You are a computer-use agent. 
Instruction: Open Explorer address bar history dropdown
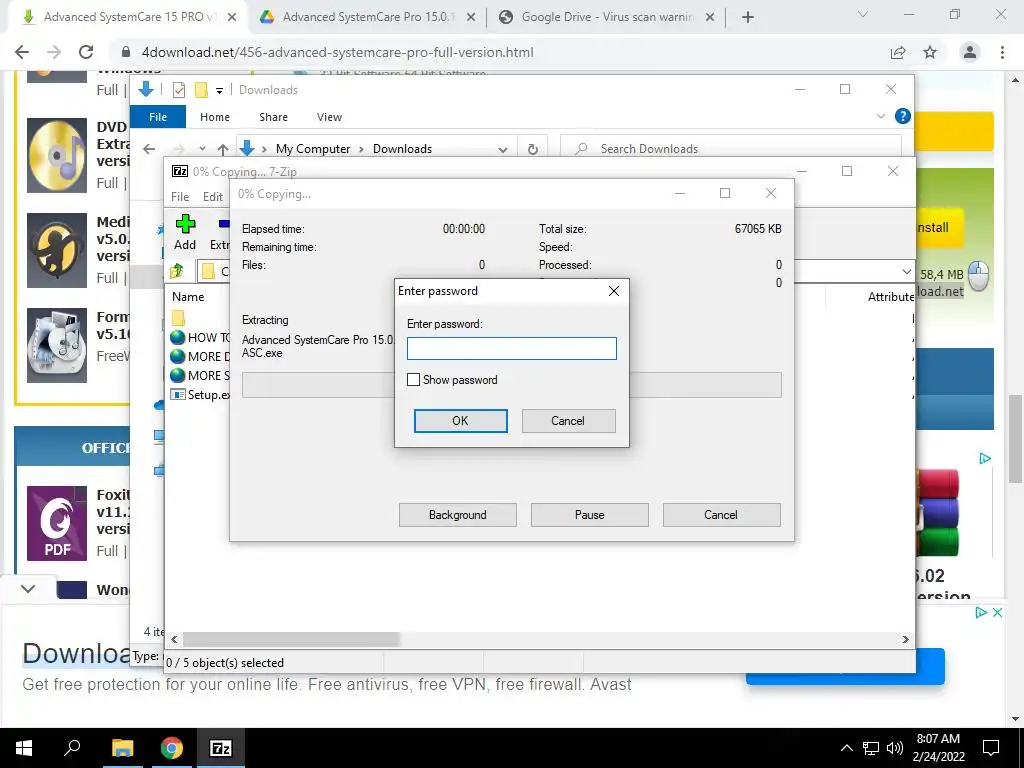click(x=503, y=149)
